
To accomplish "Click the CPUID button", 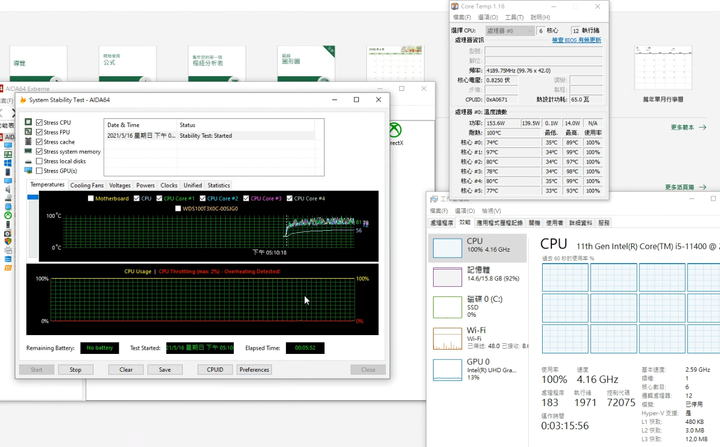I will (x=215, y=370).
